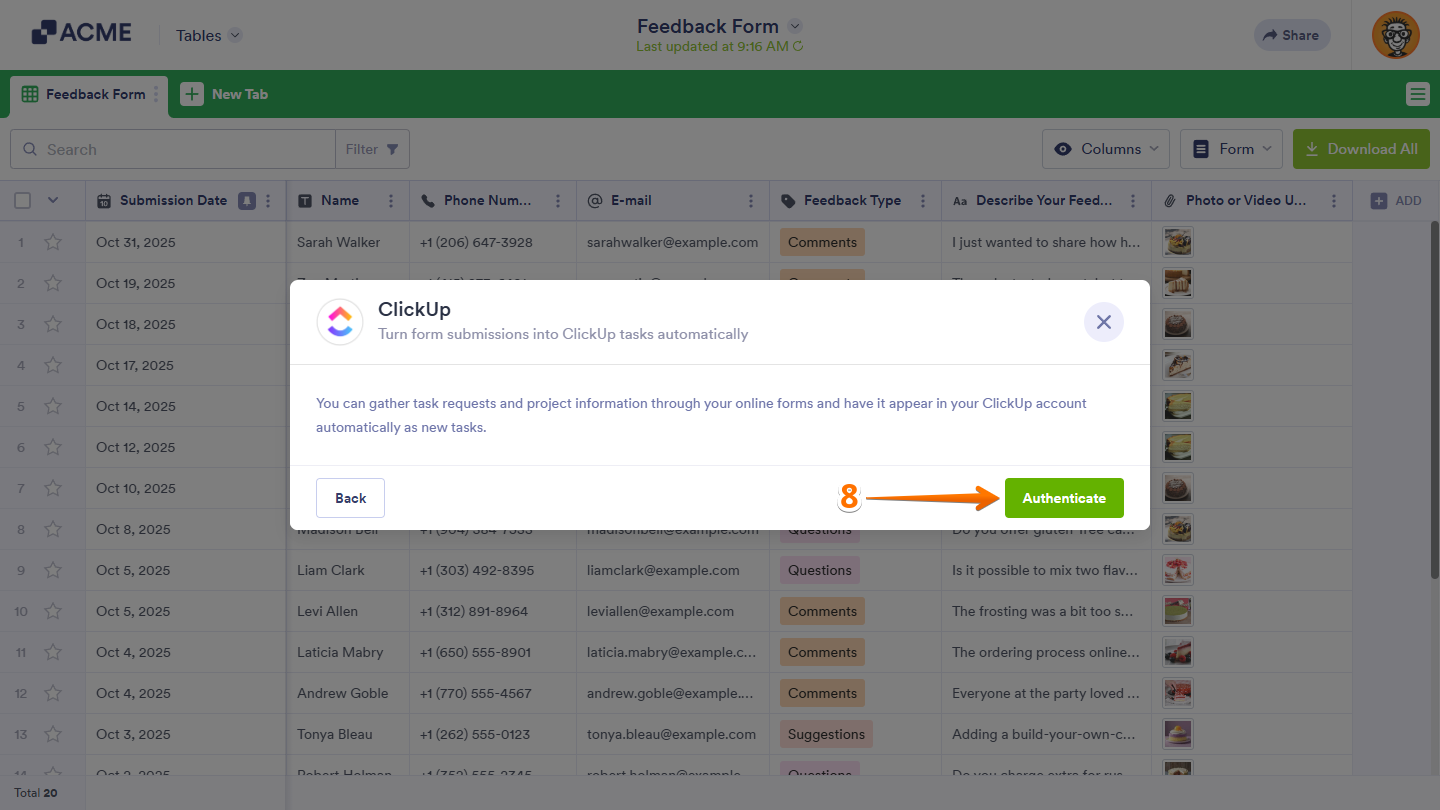This screenshot has height=810, width=1440.
Task: Open the Filter options beside the search box
Action: pos(372,148)
